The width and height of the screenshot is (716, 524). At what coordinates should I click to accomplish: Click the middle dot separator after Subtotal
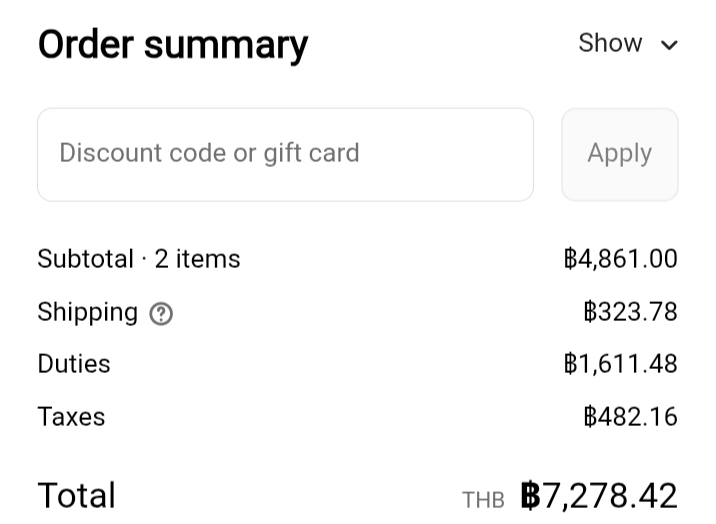coord(144,260)
